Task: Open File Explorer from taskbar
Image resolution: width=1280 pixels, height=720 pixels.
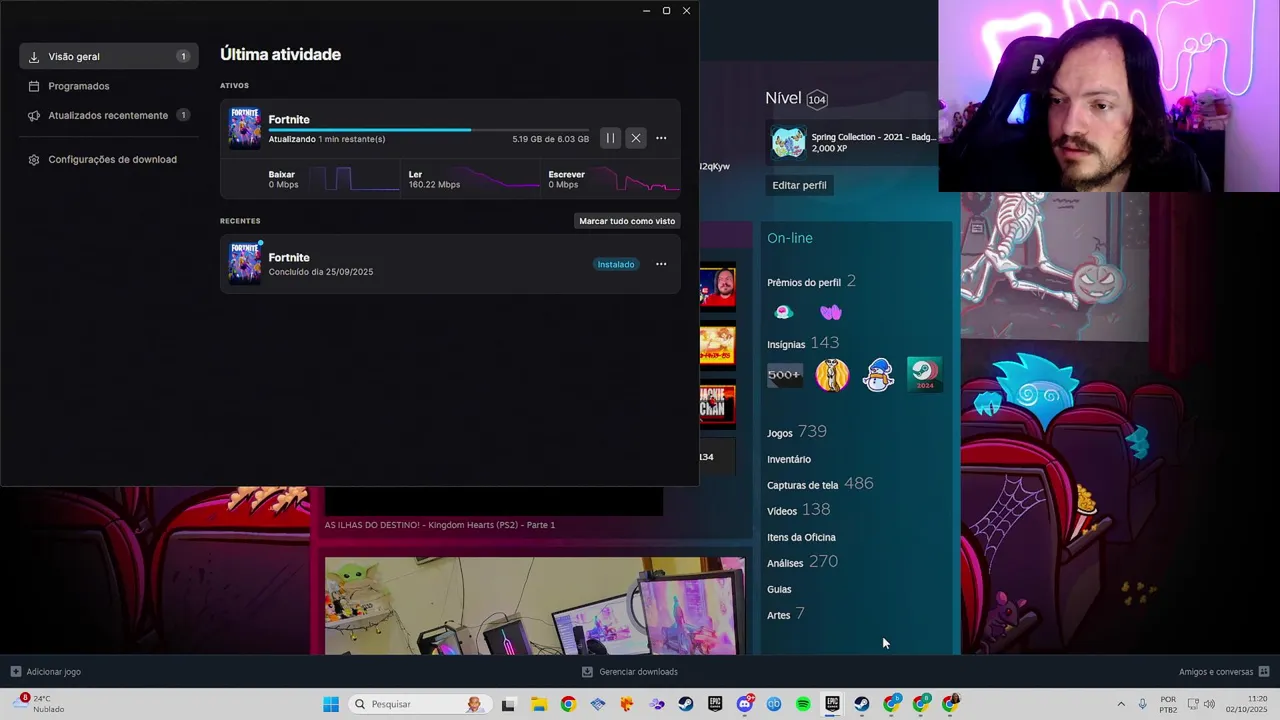Action: pos(538,704)
